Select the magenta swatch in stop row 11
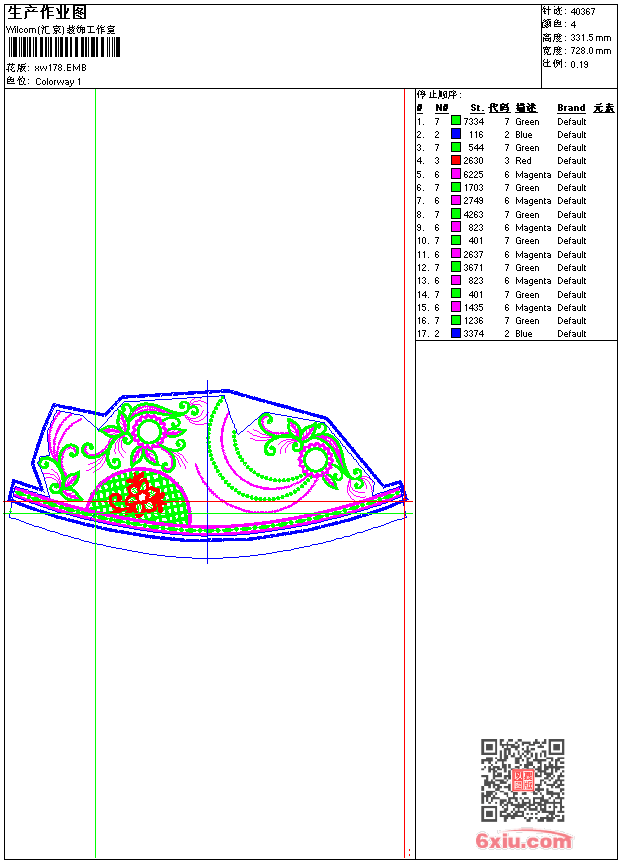620x860 pixels. coord(456,253)
